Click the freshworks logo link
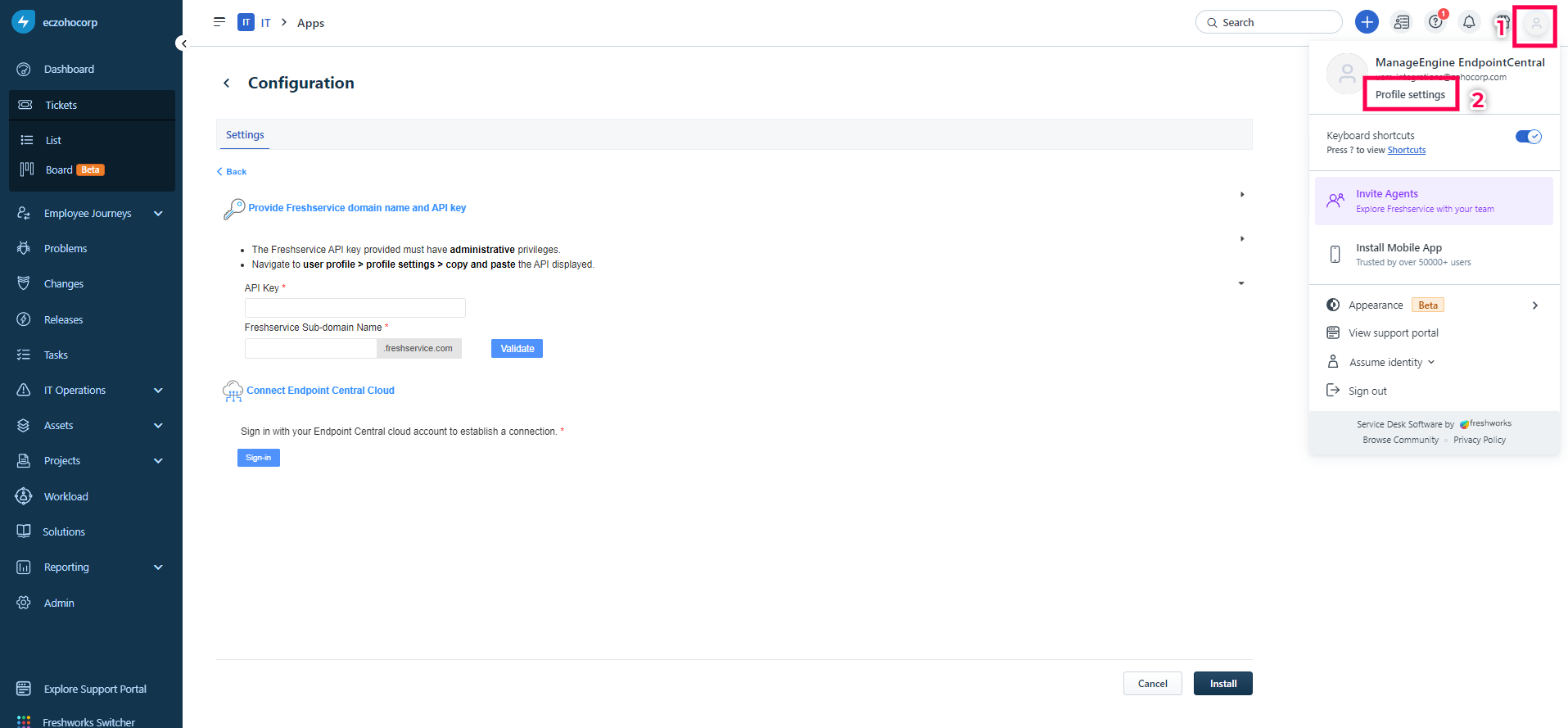 [x=1485, y=424]
